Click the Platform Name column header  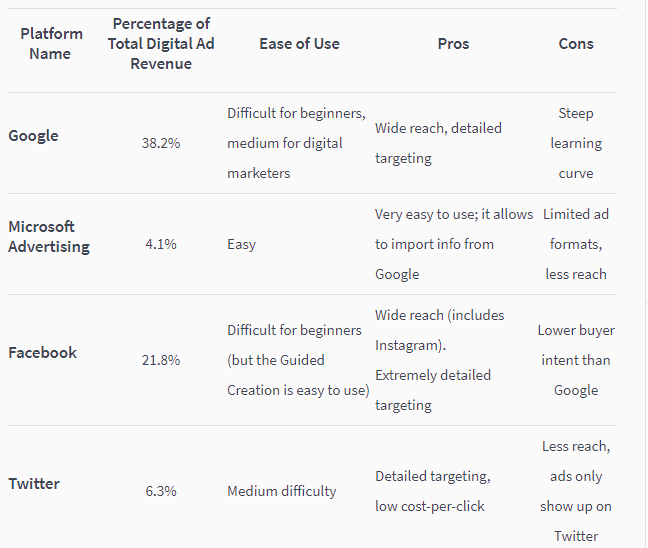[x=51, y=44]
